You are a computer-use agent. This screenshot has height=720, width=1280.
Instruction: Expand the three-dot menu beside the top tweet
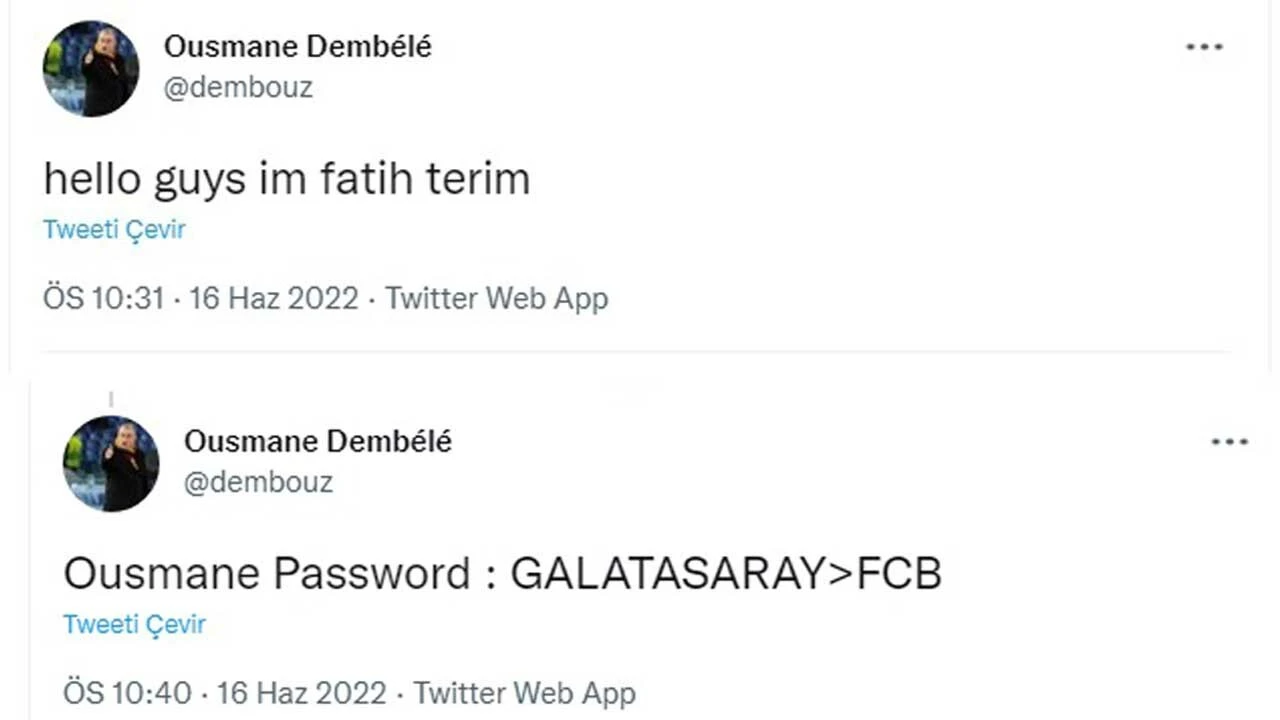pos(1204,46)
